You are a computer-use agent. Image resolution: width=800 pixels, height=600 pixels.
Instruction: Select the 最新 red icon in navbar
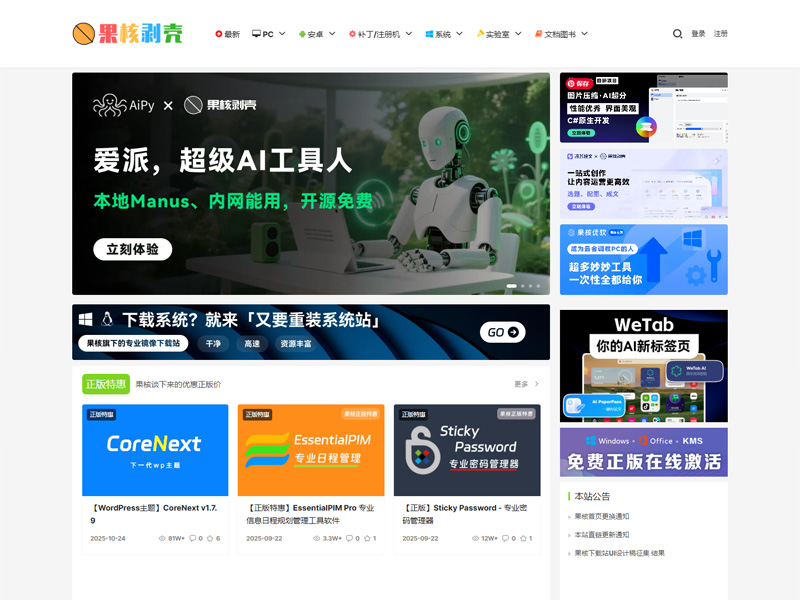pos(217,33)
